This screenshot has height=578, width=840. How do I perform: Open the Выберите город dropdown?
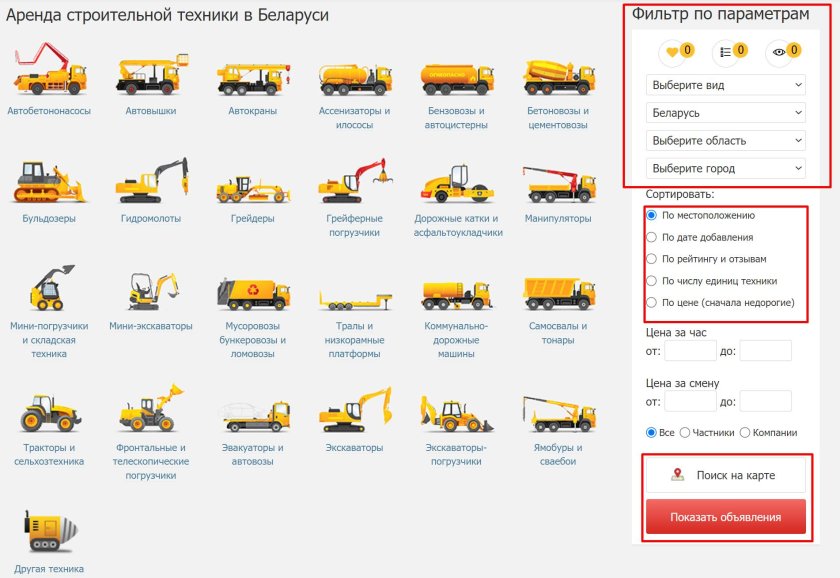[729, 167]
